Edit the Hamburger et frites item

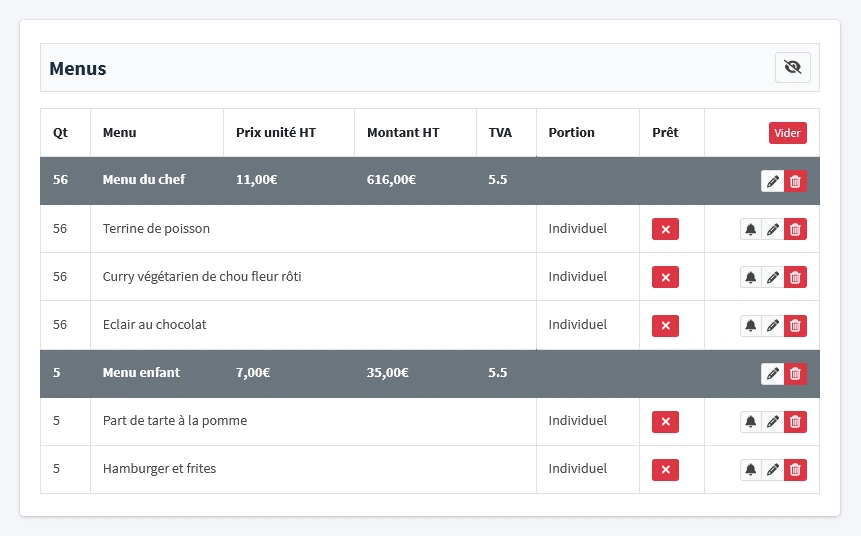pos(773,470)
